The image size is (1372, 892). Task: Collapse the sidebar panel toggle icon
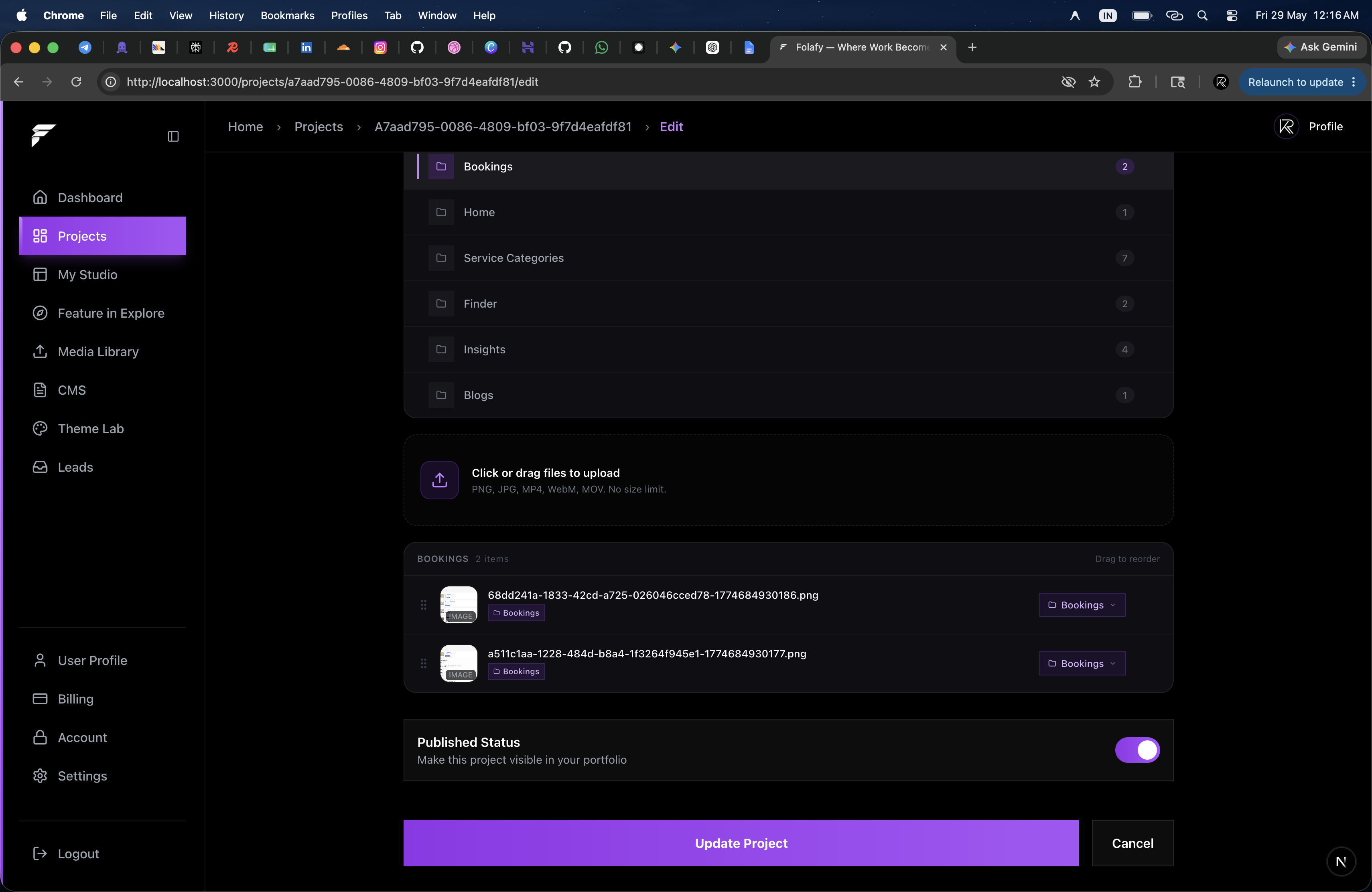tap(173, 136)
